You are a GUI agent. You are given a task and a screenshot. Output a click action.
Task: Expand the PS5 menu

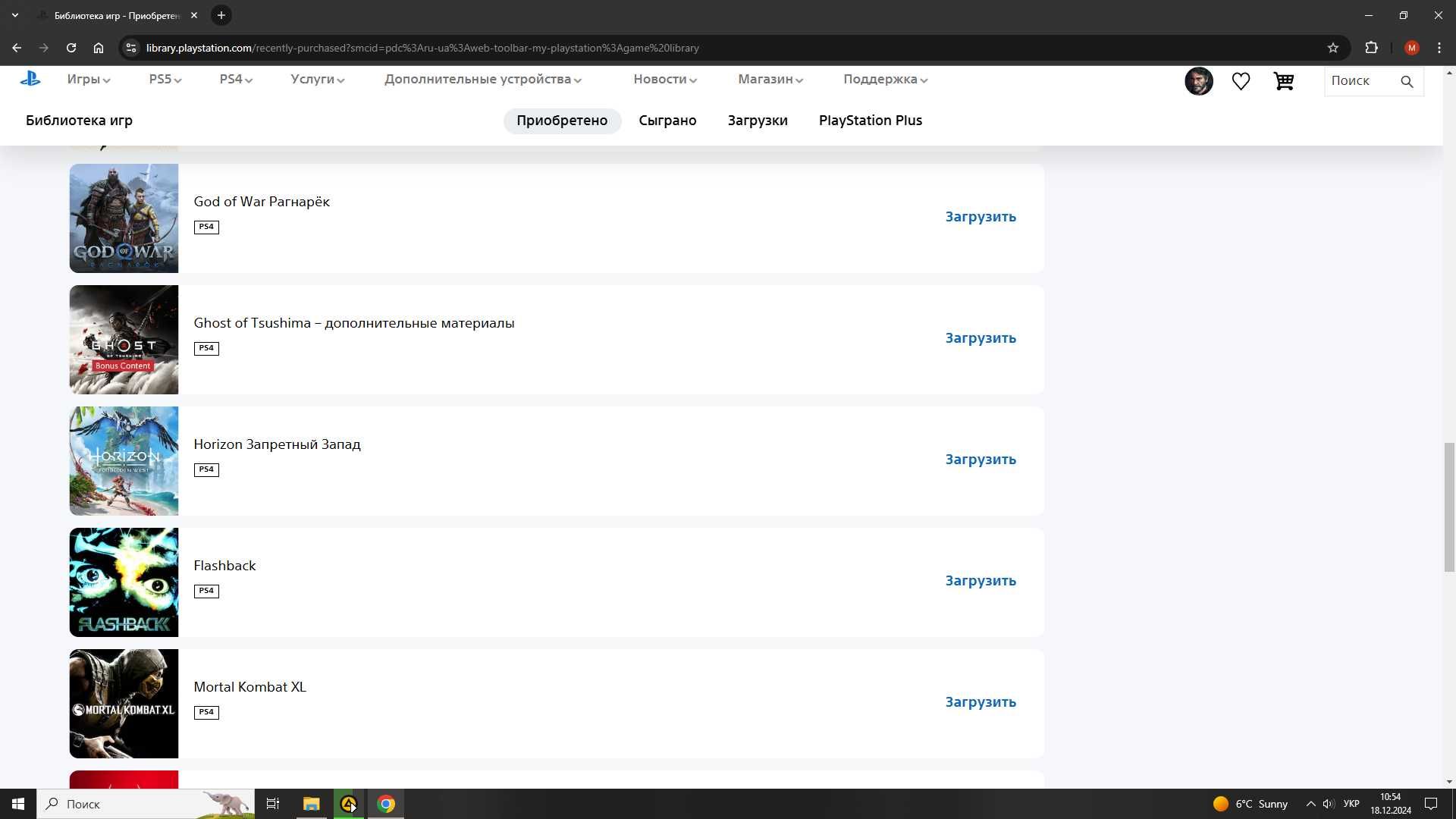tap(165, 79)
